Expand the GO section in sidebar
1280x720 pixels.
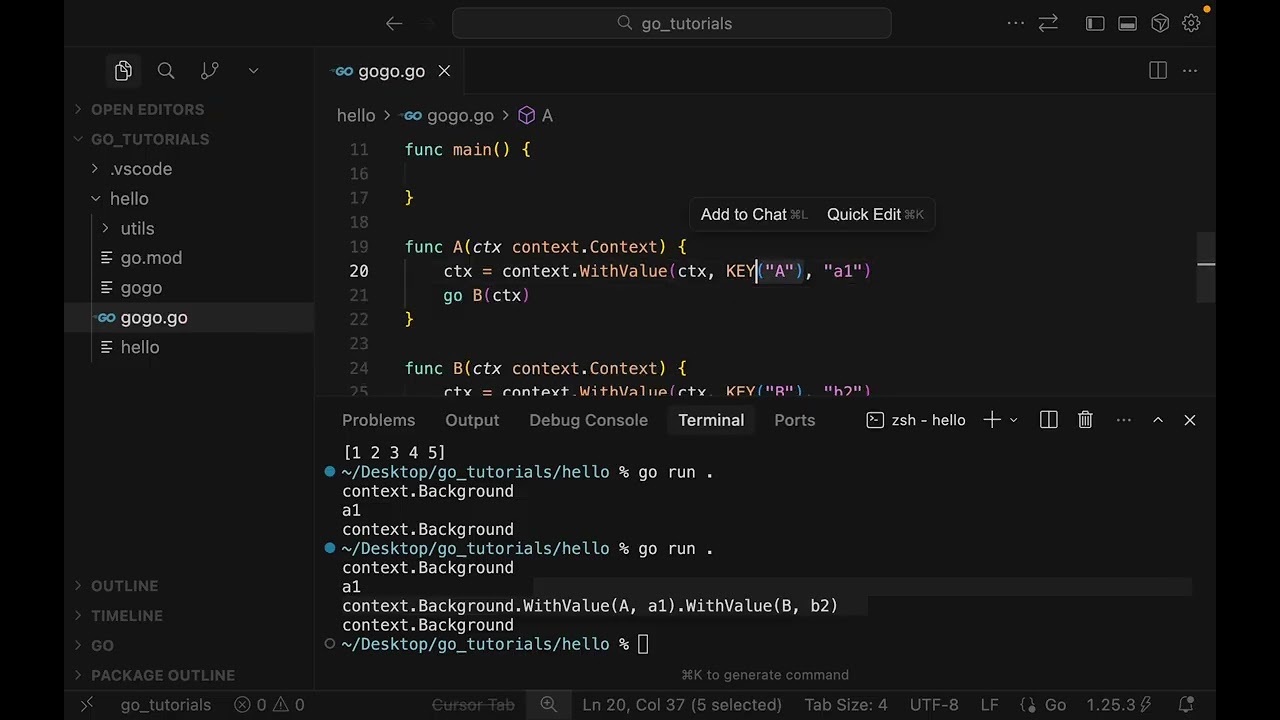tap(190, 646)
